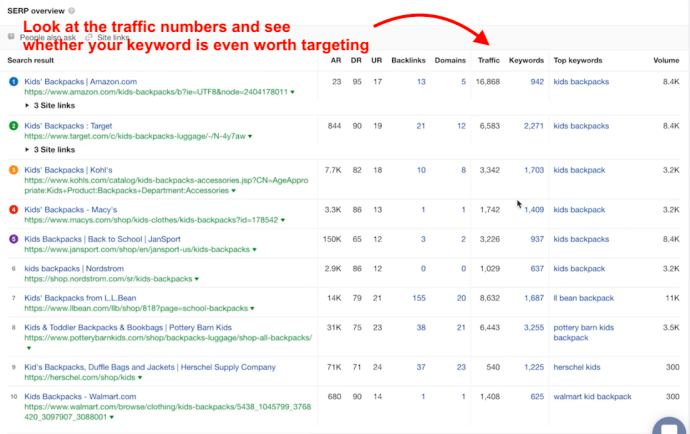Open kids backpacks | Nordstrom title link

(74, 268)
